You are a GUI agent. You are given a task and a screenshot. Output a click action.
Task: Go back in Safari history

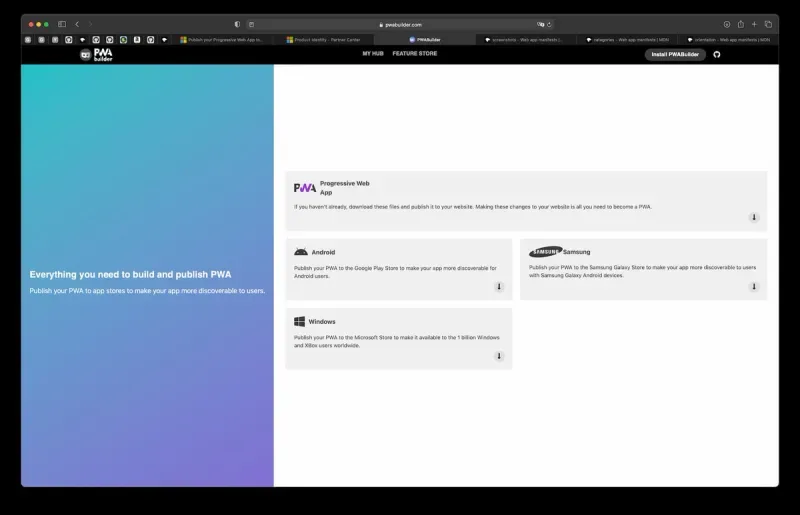tap(77, 24)
